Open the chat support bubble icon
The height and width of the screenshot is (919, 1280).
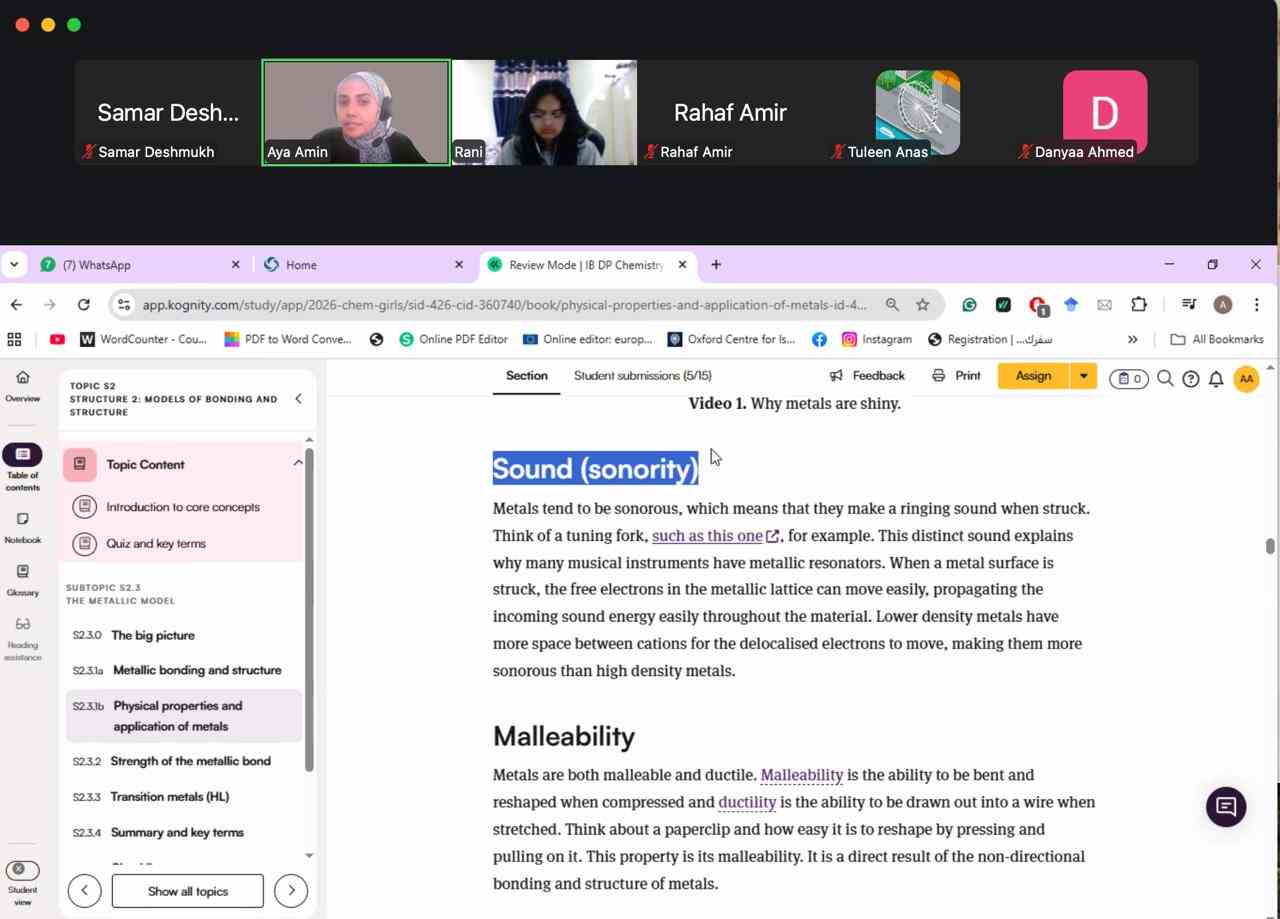(x=1225, y=807)
